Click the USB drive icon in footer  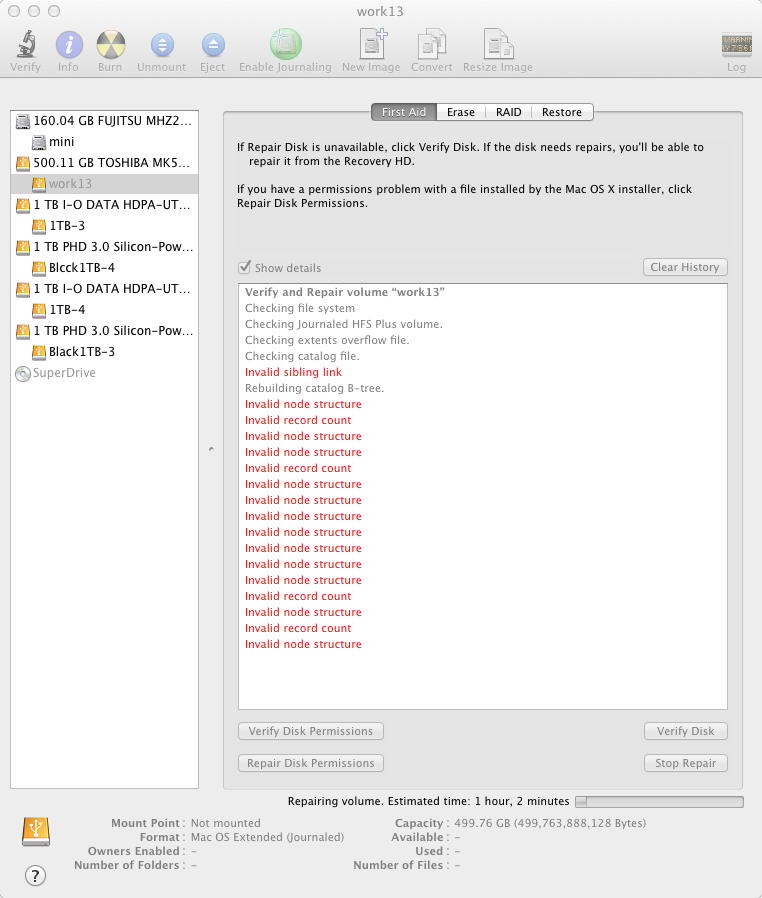(x=36, y=831)
